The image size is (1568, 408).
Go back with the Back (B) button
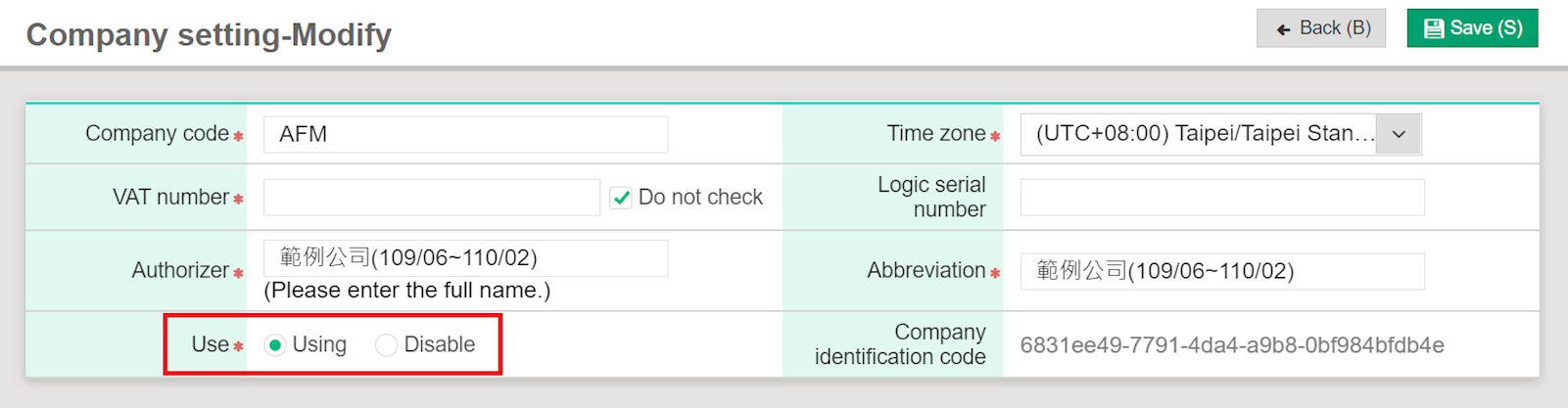[x=1321, y=28]
